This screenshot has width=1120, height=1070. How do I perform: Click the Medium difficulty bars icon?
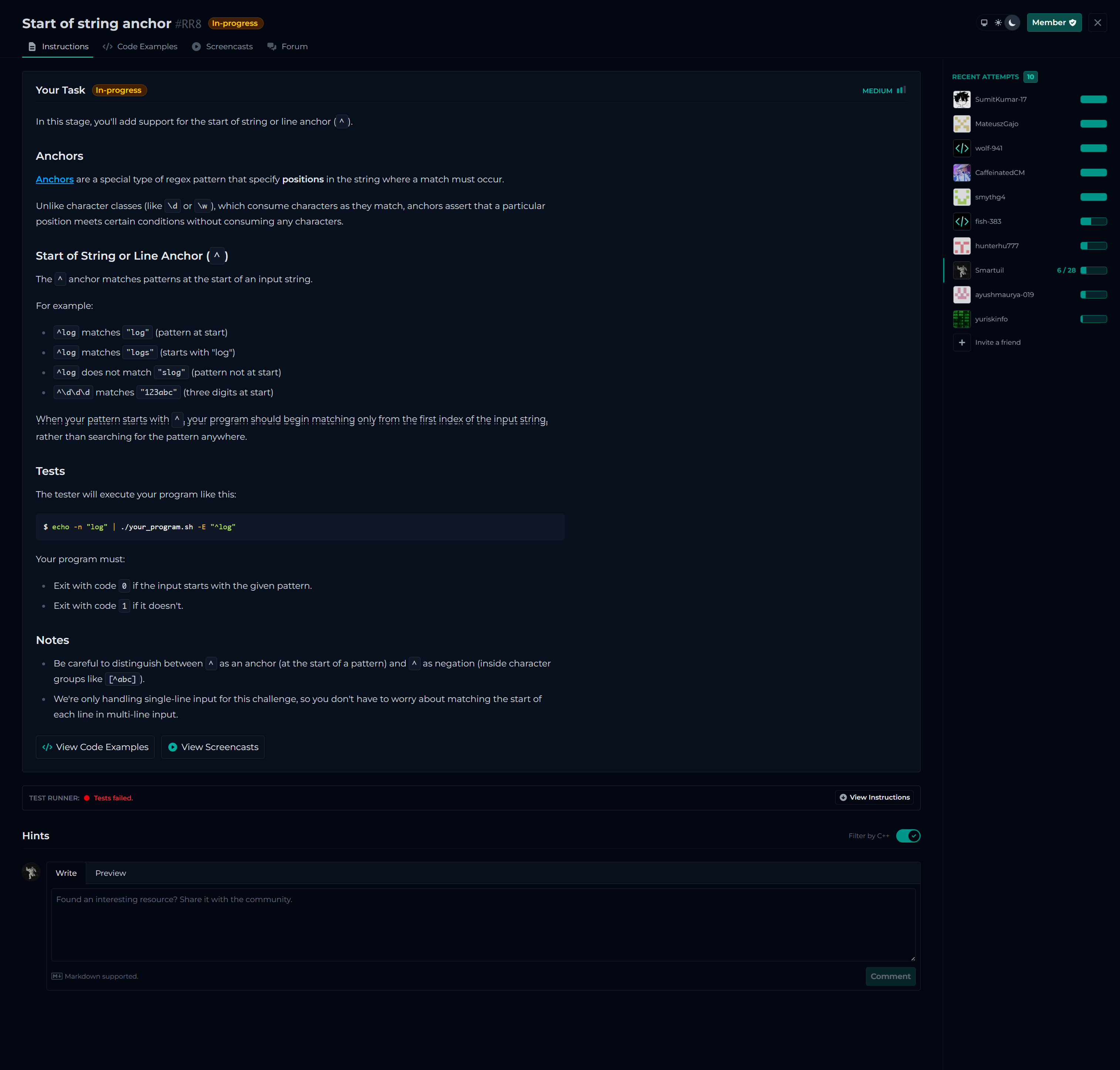901,90
